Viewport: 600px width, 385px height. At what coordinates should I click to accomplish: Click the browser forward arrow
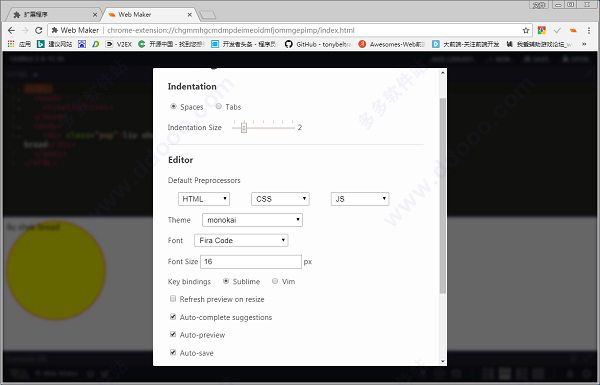[25, 30]
